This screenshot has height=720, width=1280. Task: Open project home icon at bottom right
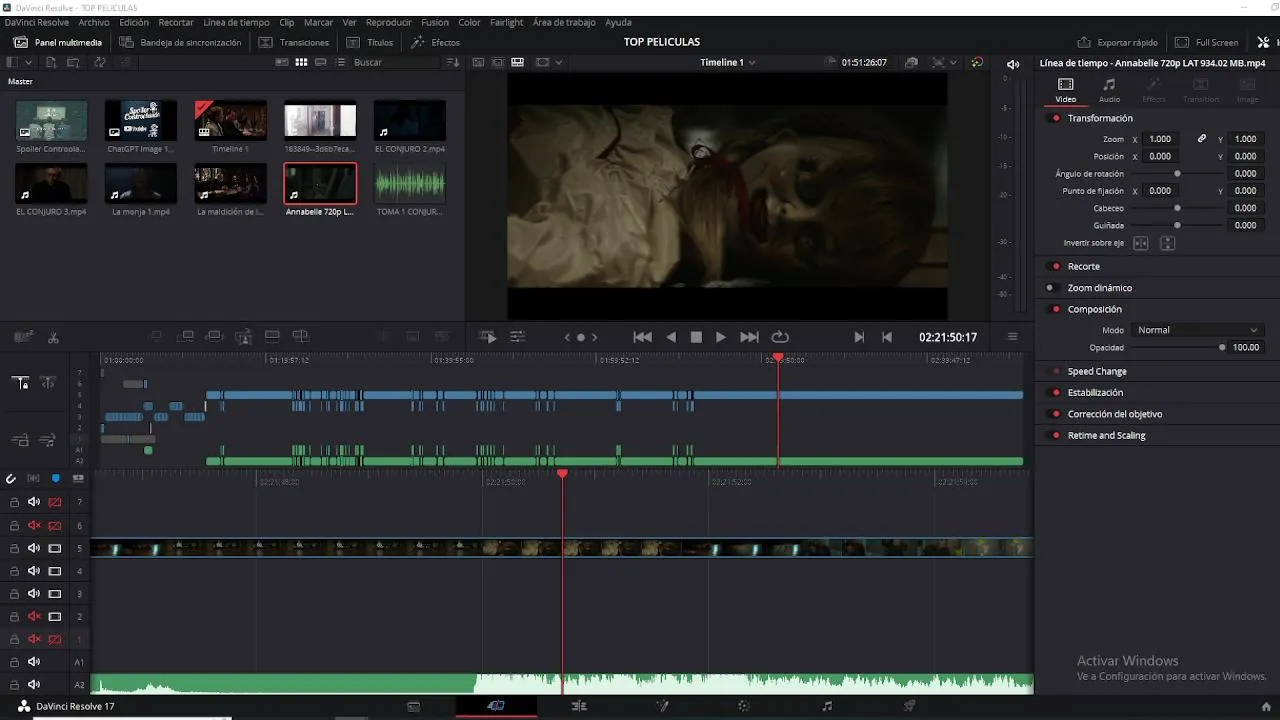(1266, 707)
